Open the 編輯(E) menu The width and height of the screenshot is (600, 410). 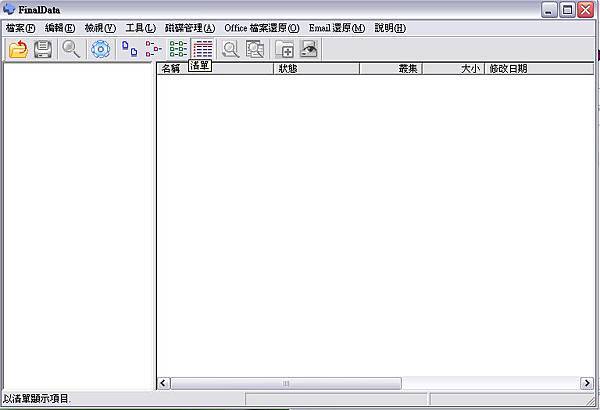[x=60, y=28]
